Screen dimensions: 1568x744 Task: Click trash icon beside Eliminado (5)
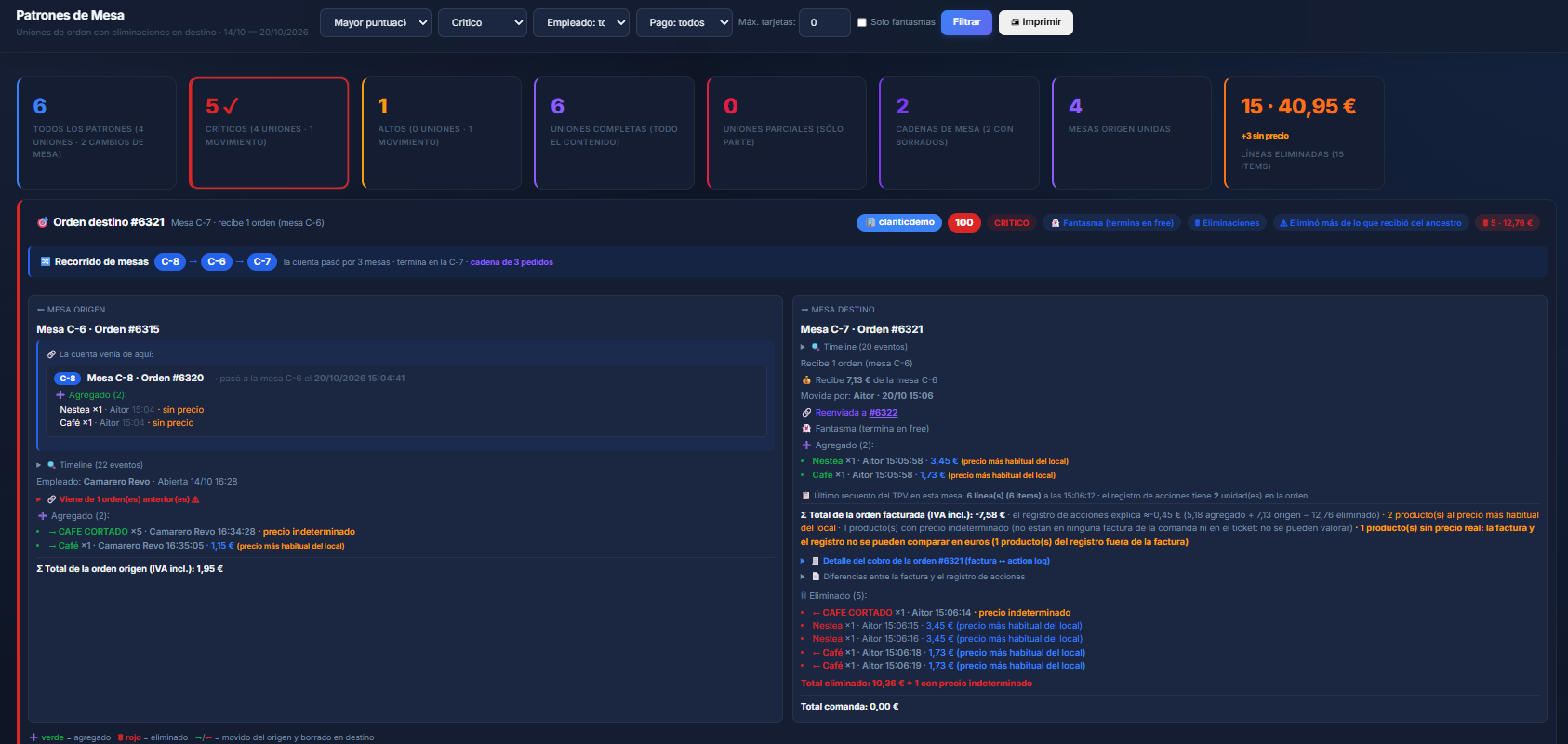[804, 596]
